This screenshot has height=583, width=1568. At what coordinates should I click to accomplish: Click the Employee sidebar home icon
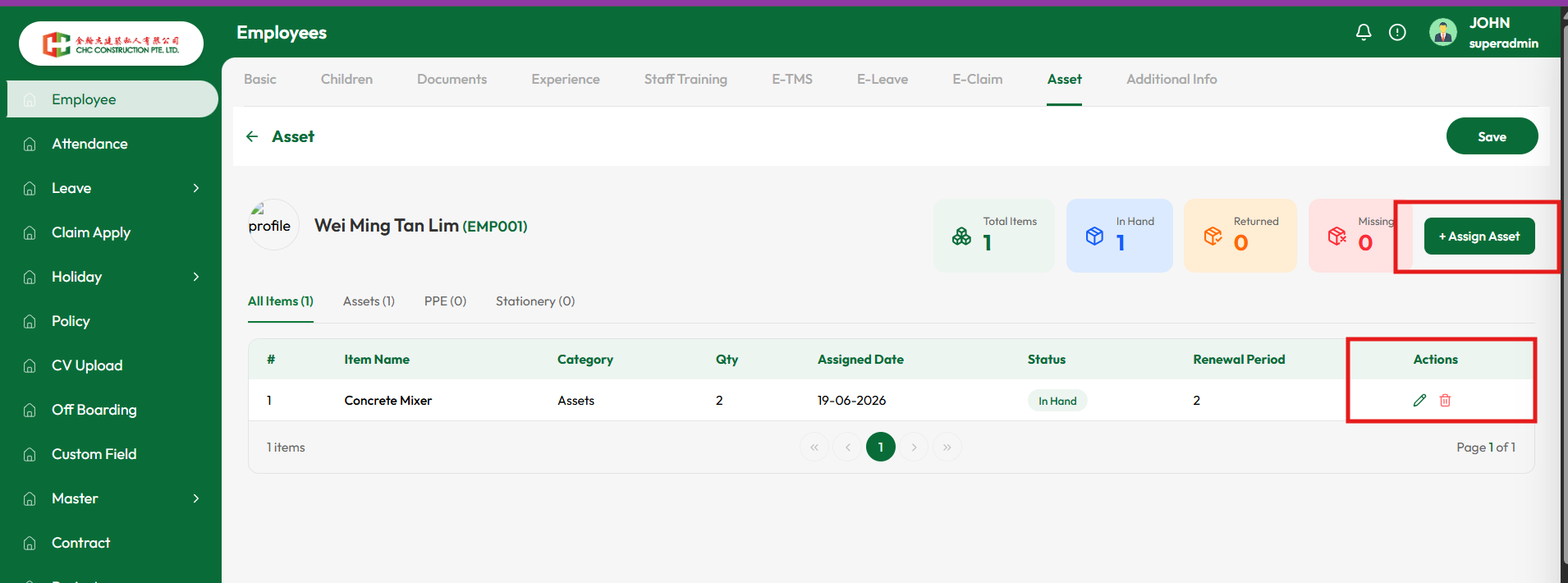[30, 99]
